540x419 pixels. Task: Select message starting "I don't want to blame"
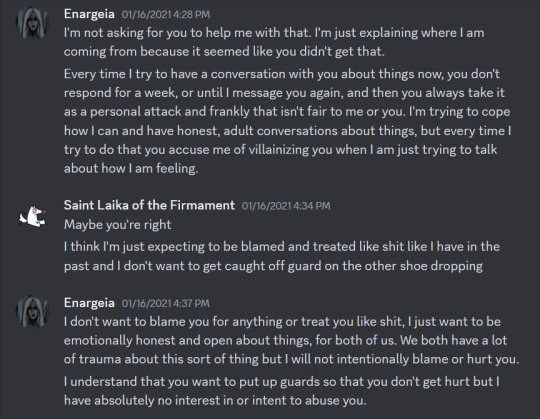click(x=291, y=340)
